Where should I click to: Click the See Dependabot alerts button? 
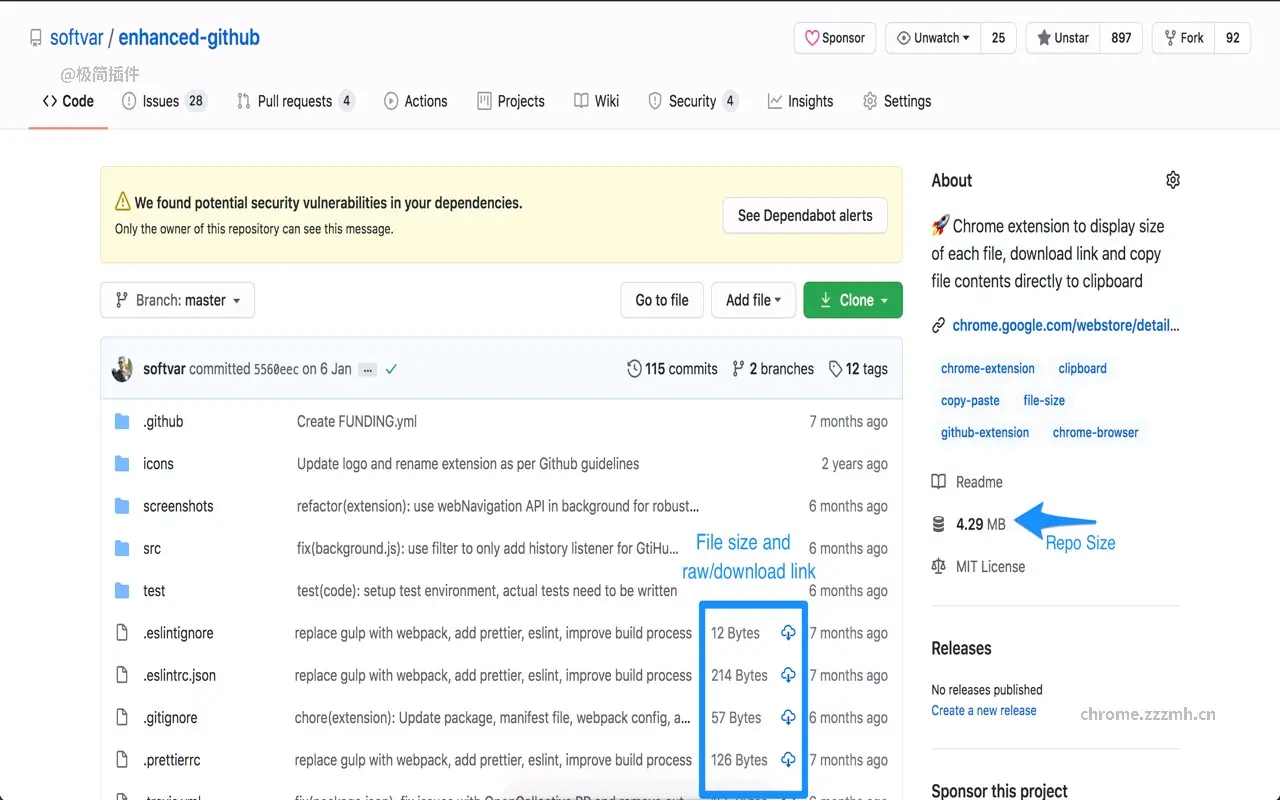(804, 215)
